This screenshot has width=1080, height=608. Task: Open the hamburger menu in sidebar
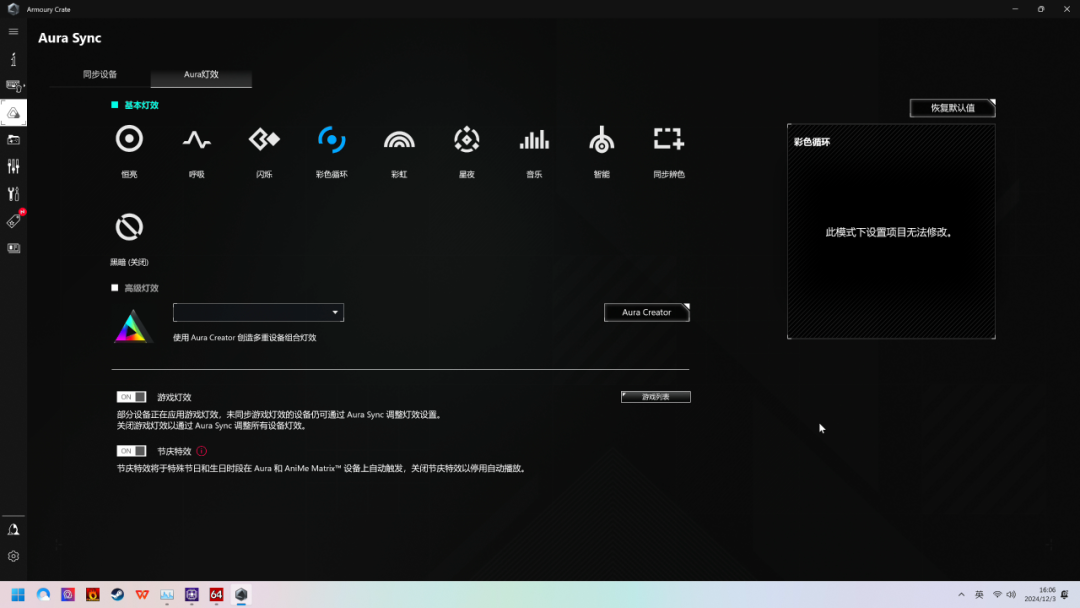click(x=13, y=32)
